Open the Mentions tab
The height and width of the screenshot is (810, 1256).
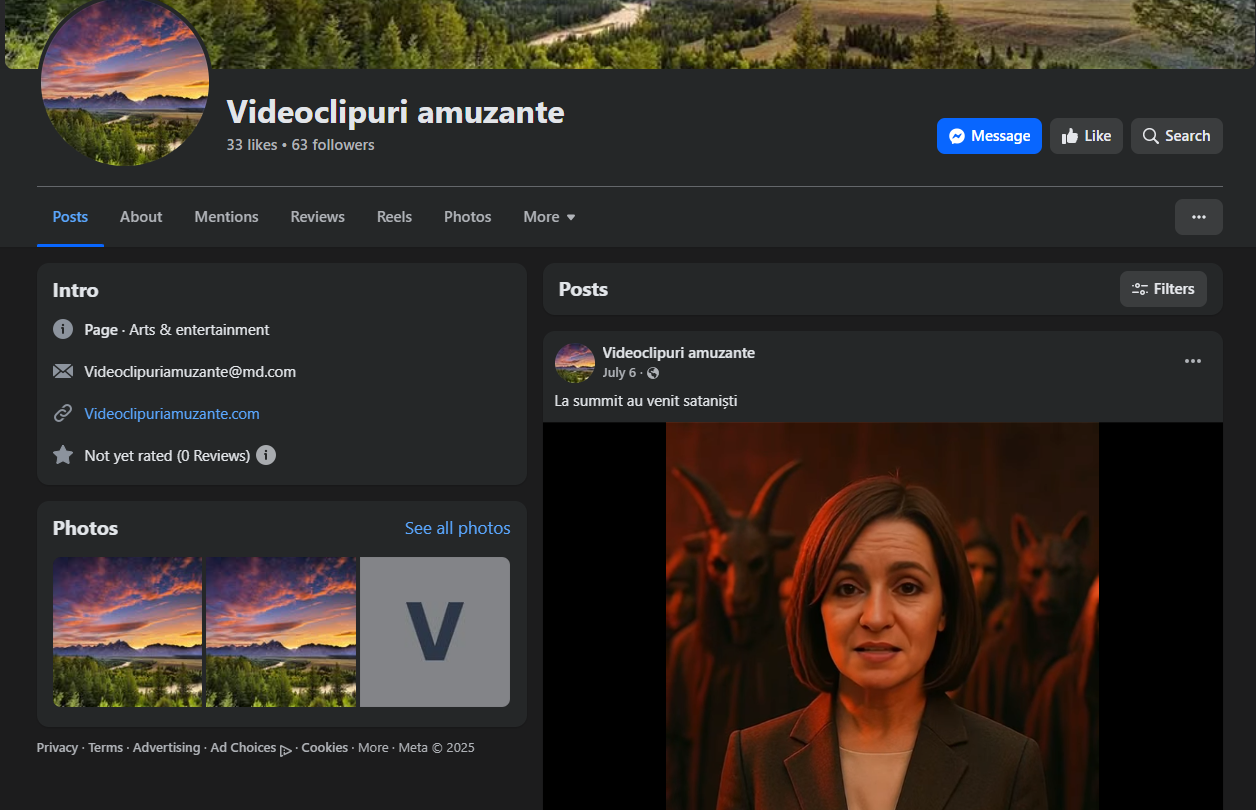click(226, 217)
